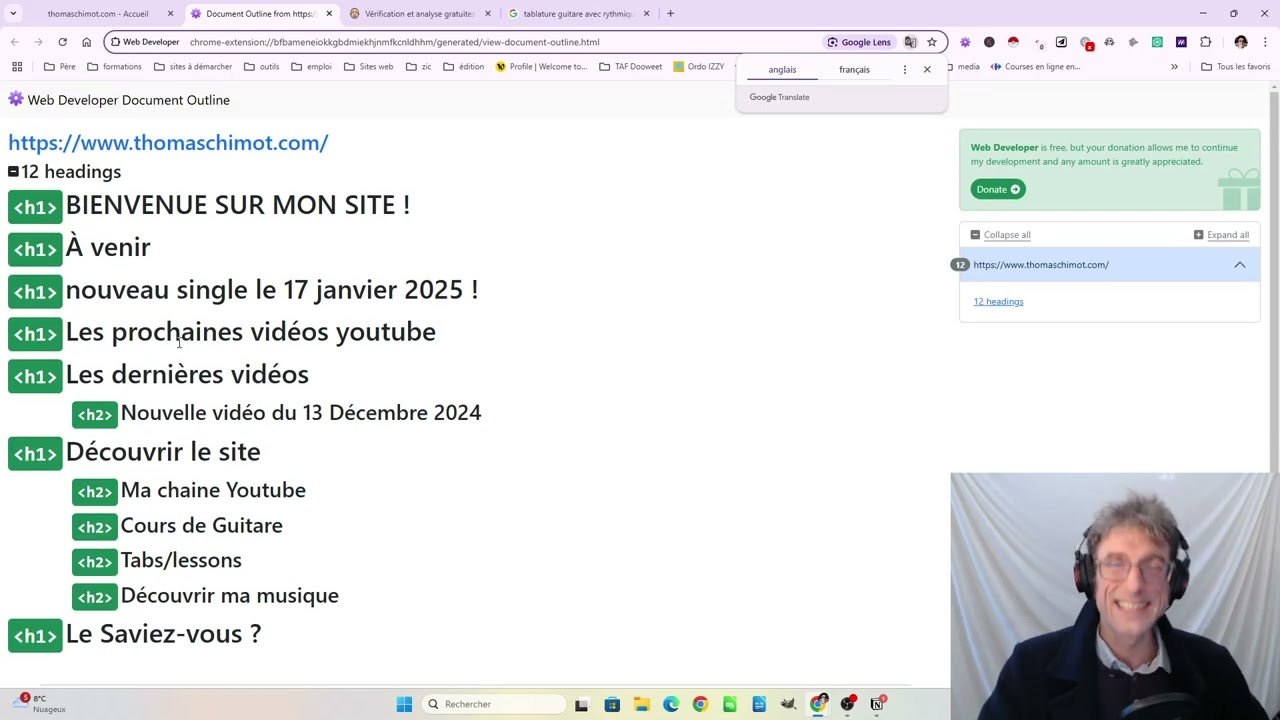Open Microsoft Edge from the taskbar
This screenshot has width=1280, height=720.
(671, 704)
